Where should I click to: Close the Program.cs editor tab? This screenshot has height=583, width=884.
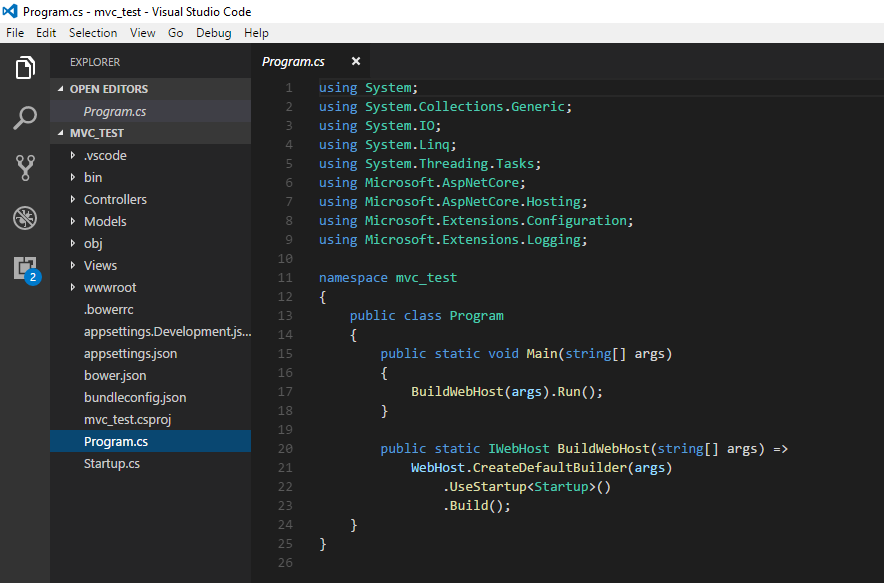tap(356, 61)
